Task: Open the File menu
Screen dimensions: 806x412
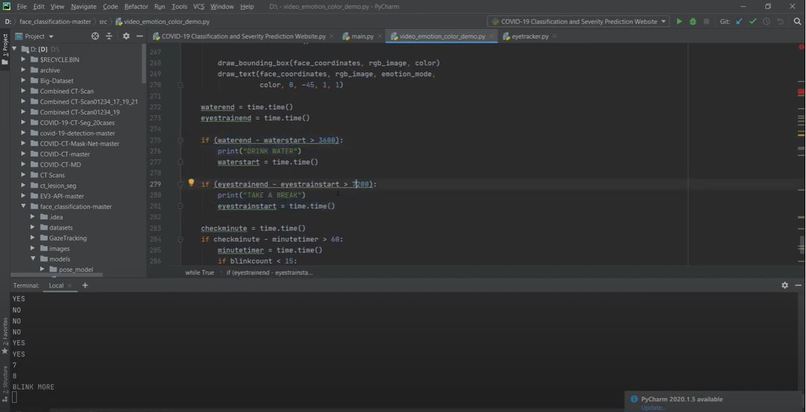Action: [22, 7]
